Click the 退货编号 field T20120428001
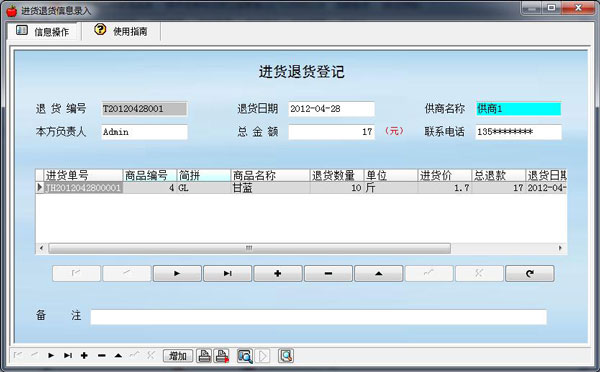600x372 pixels. [144, 109]
